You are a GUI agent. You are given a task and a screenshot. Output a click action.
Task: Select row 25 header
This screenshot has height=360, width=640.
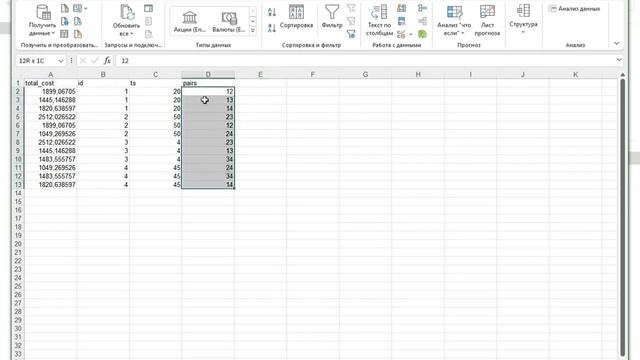click(18, 286)
